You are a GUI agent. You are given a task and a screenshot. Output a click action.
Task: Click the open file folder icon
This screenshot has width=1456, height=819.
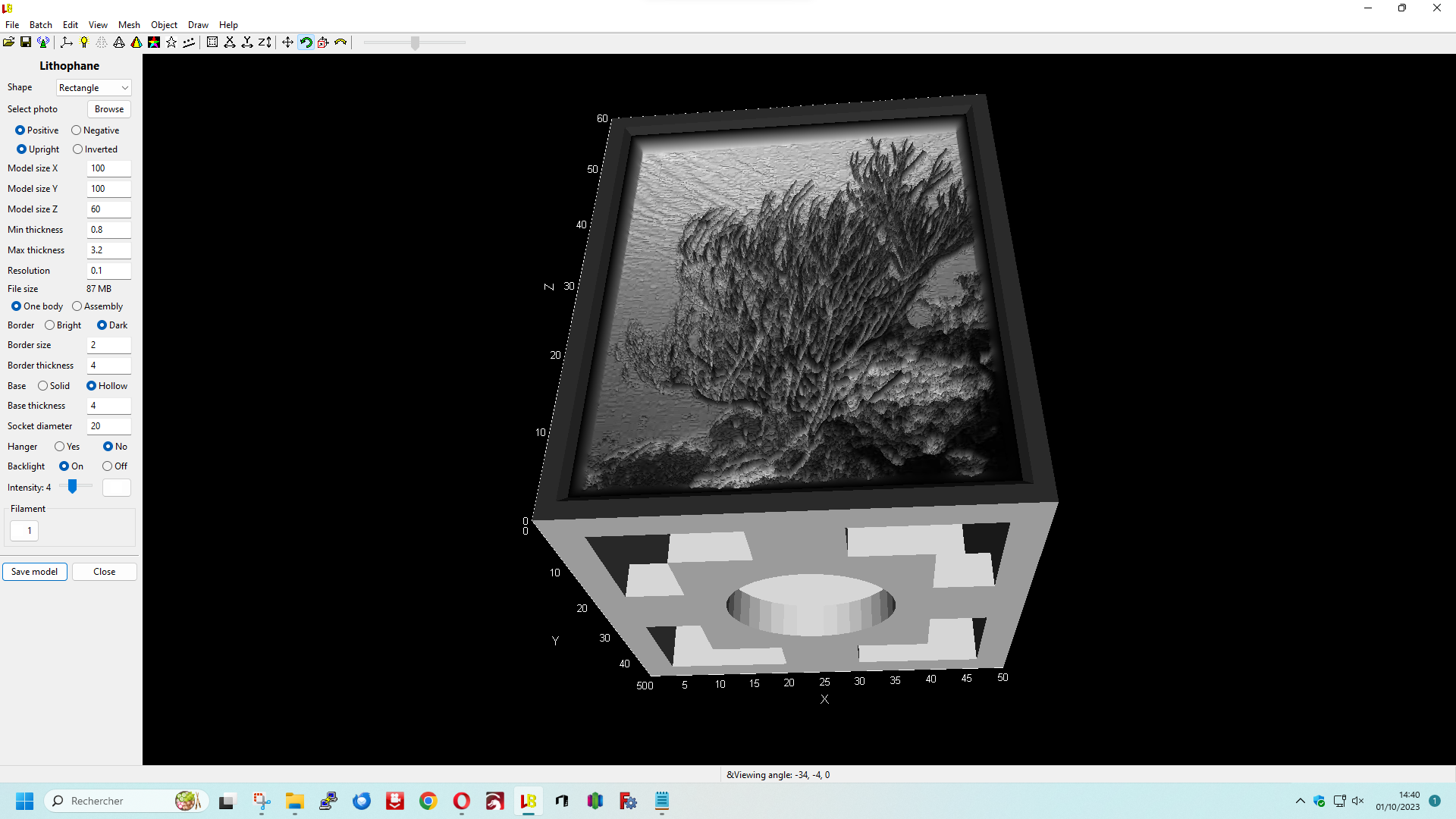coord(8,42)
